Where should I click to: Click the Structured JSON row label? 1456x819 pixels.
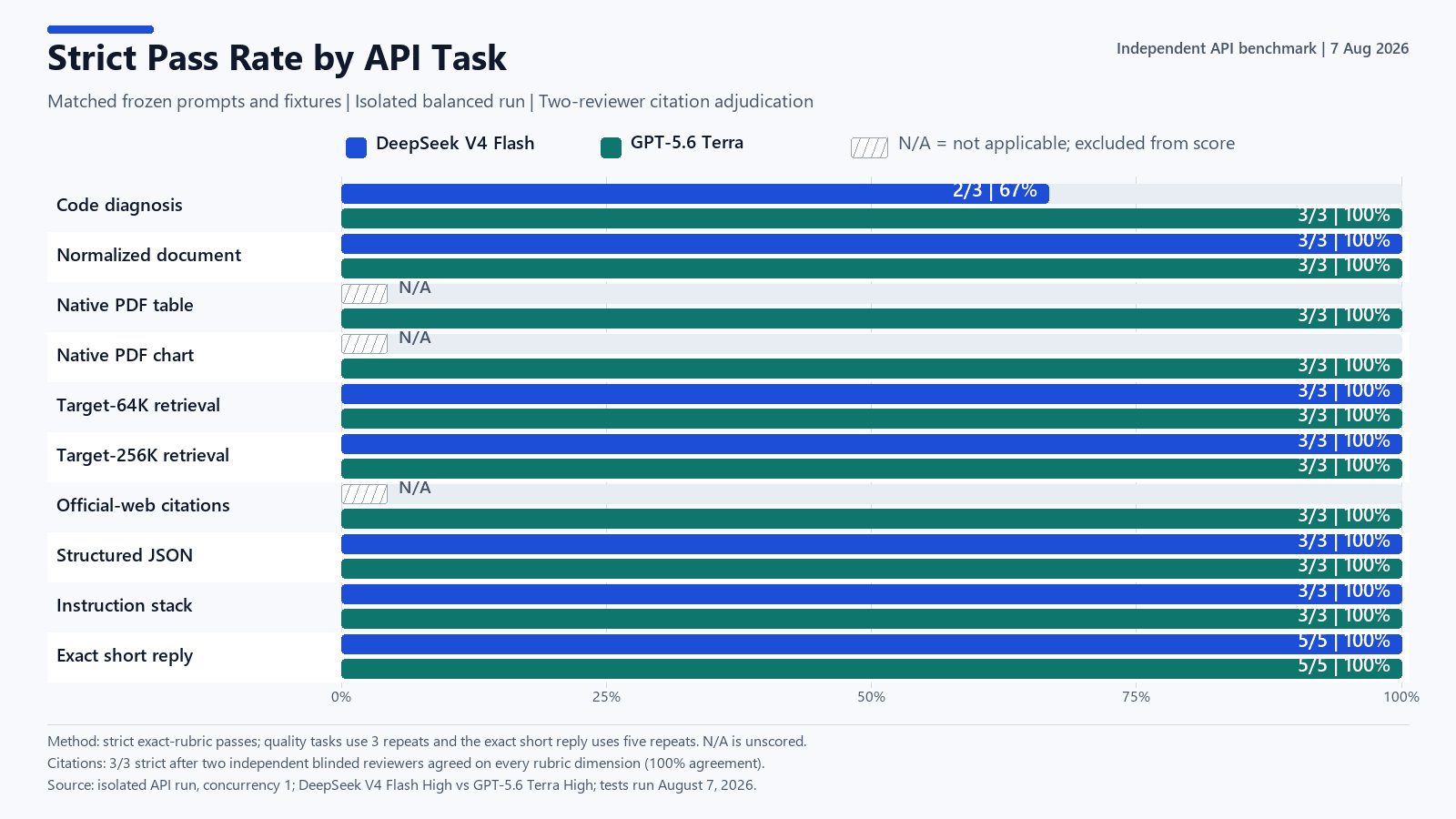tap(125, 555)
